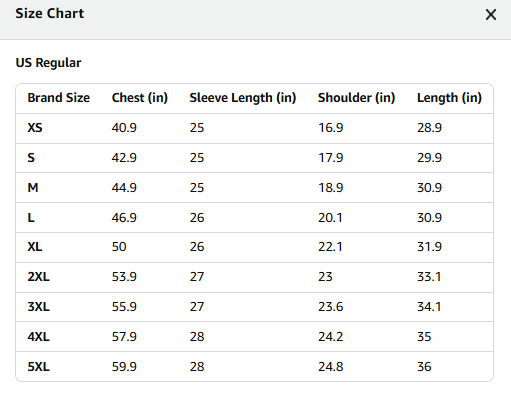511x402 pixels.
Task: Click the Shoulder (in) column header
Action: coord(356,98)
